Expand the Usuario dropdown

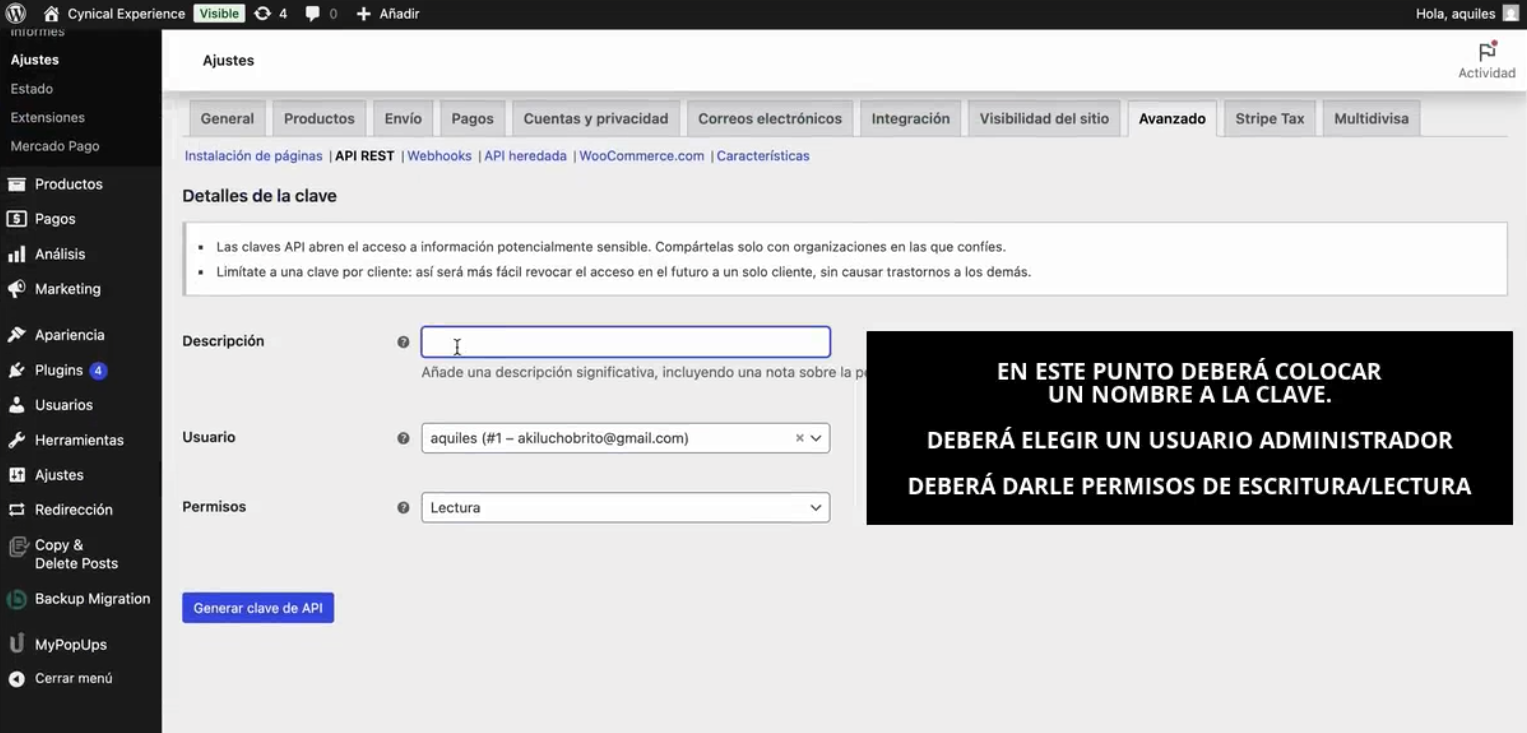815,438
